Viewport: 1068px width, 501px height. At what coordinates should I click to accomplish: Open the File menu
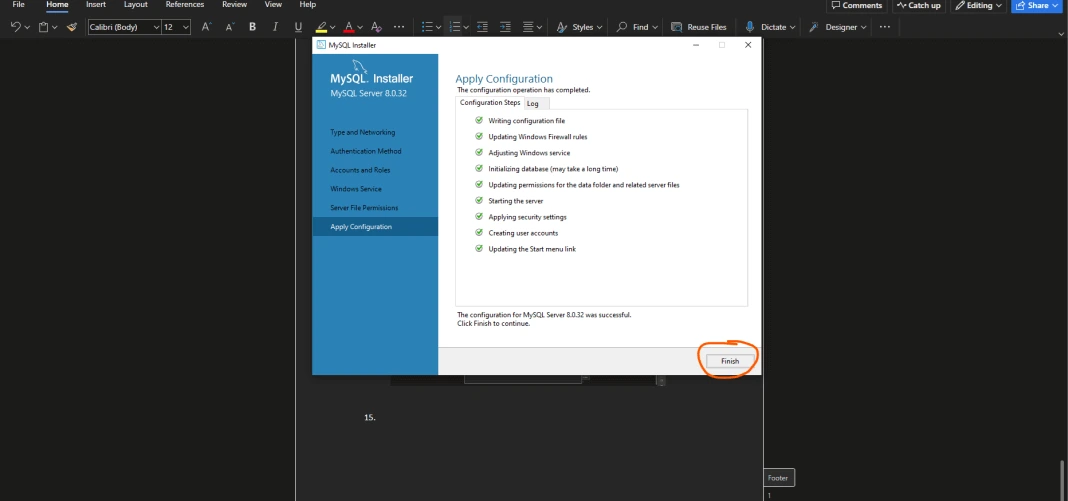18,5
